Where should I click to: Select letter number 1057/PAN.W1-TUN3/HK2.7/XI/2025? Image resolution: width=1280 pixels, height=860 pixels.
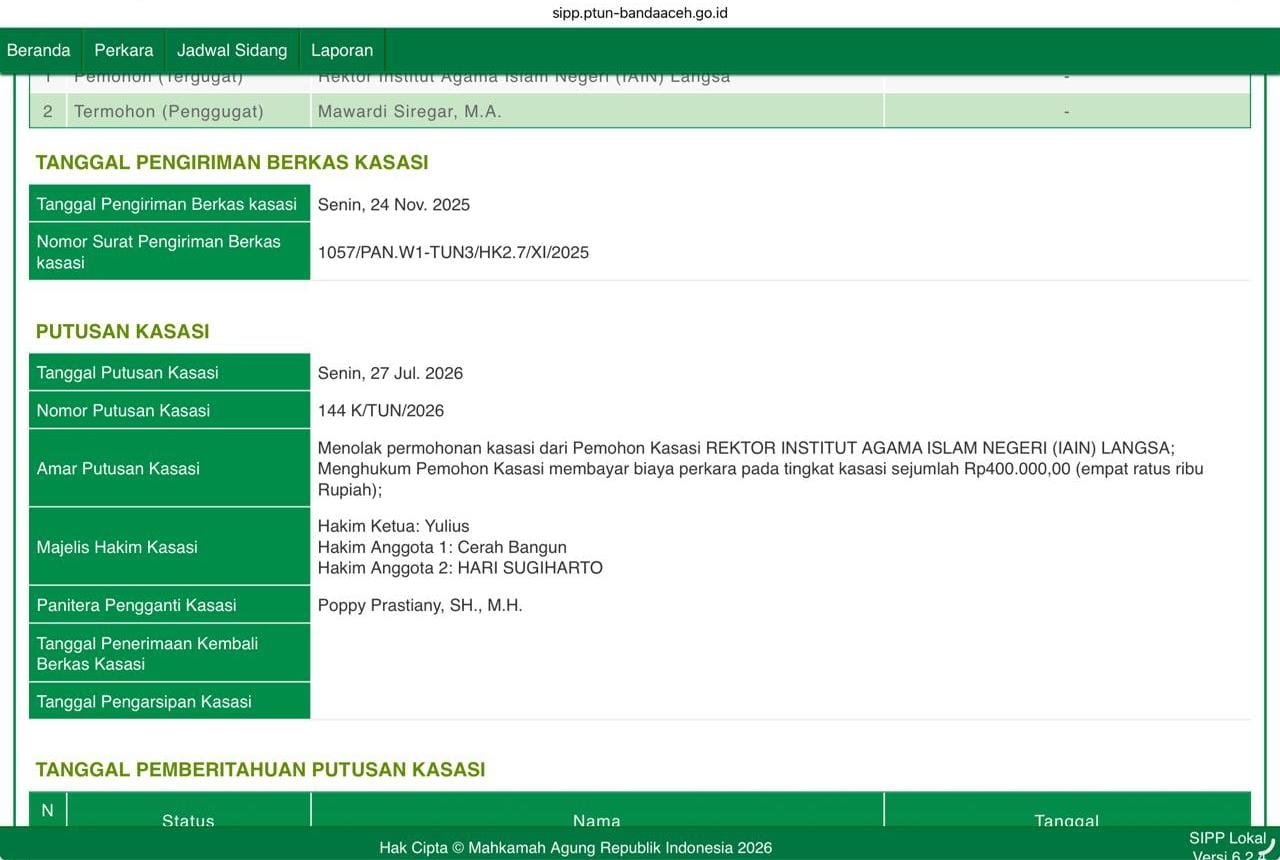[453, 252]
